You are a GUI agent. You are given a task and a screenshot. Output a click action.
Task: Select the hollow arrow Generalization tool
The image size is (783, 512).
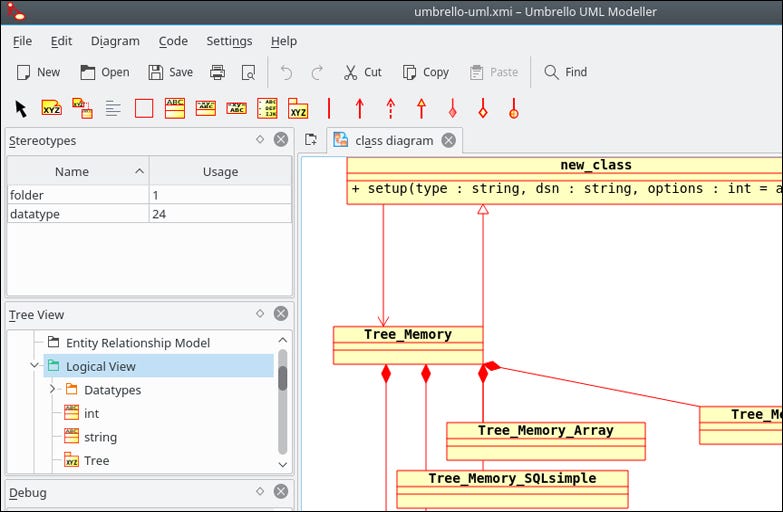[421, 108]
